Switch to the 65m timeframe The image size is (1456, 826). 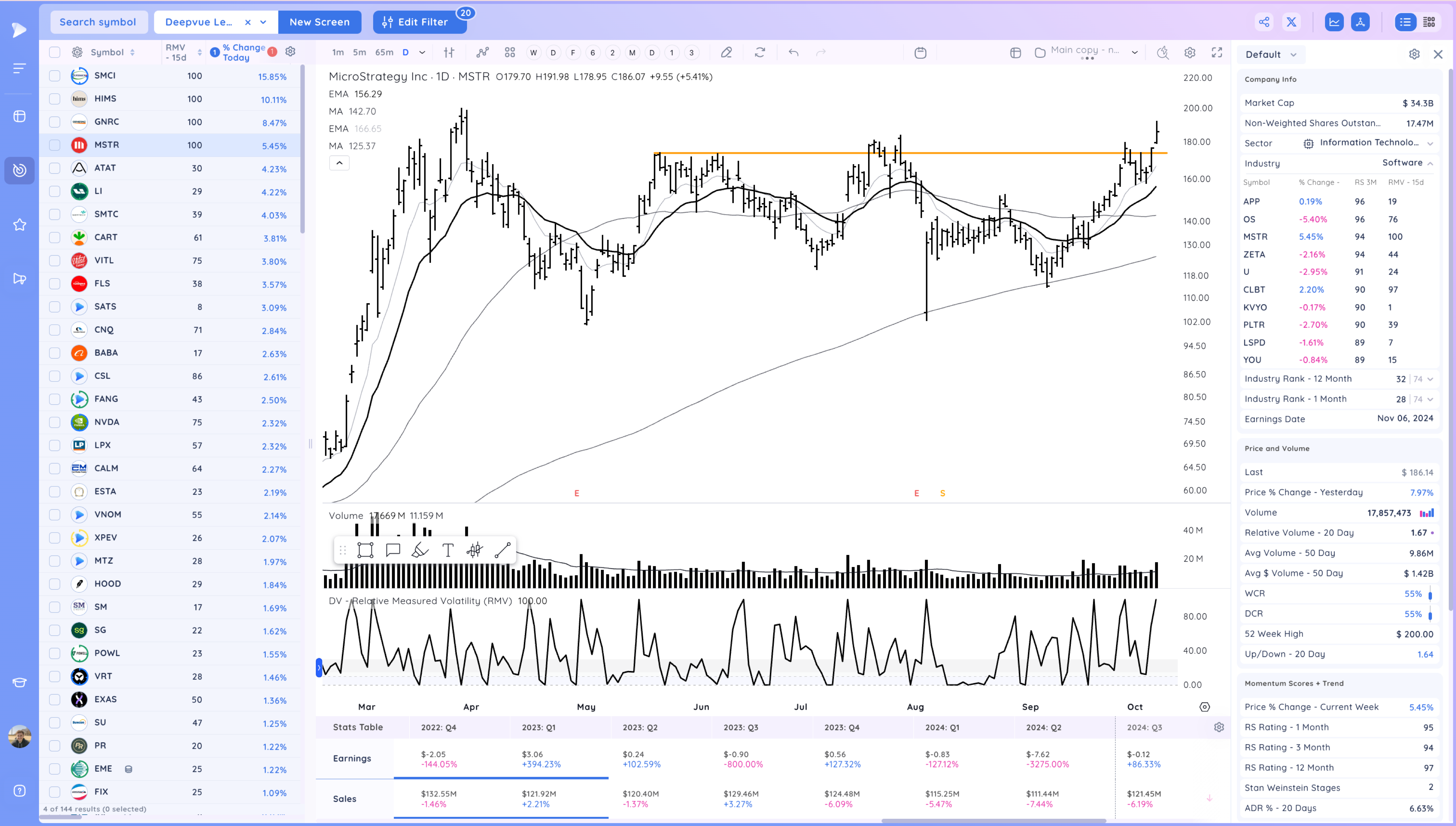coord(384,53)
